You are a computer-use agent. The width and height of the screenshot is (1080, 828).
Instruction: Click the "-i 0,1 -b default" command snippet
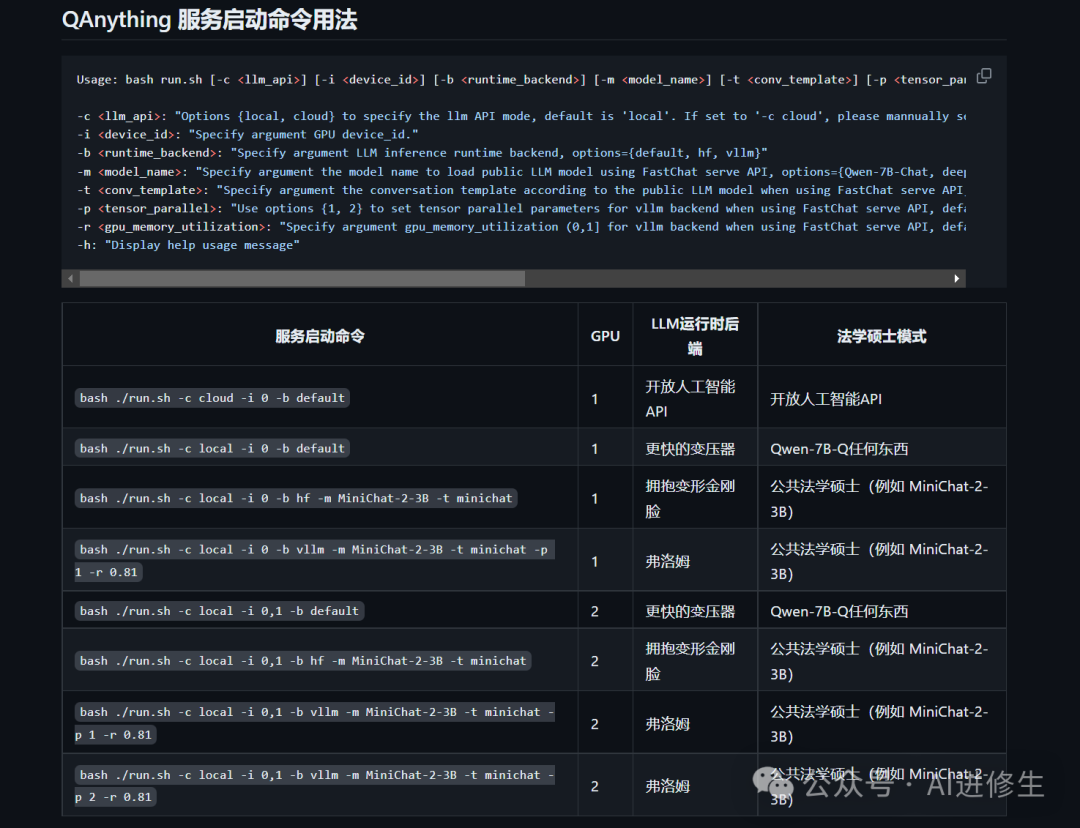(219, 611)
